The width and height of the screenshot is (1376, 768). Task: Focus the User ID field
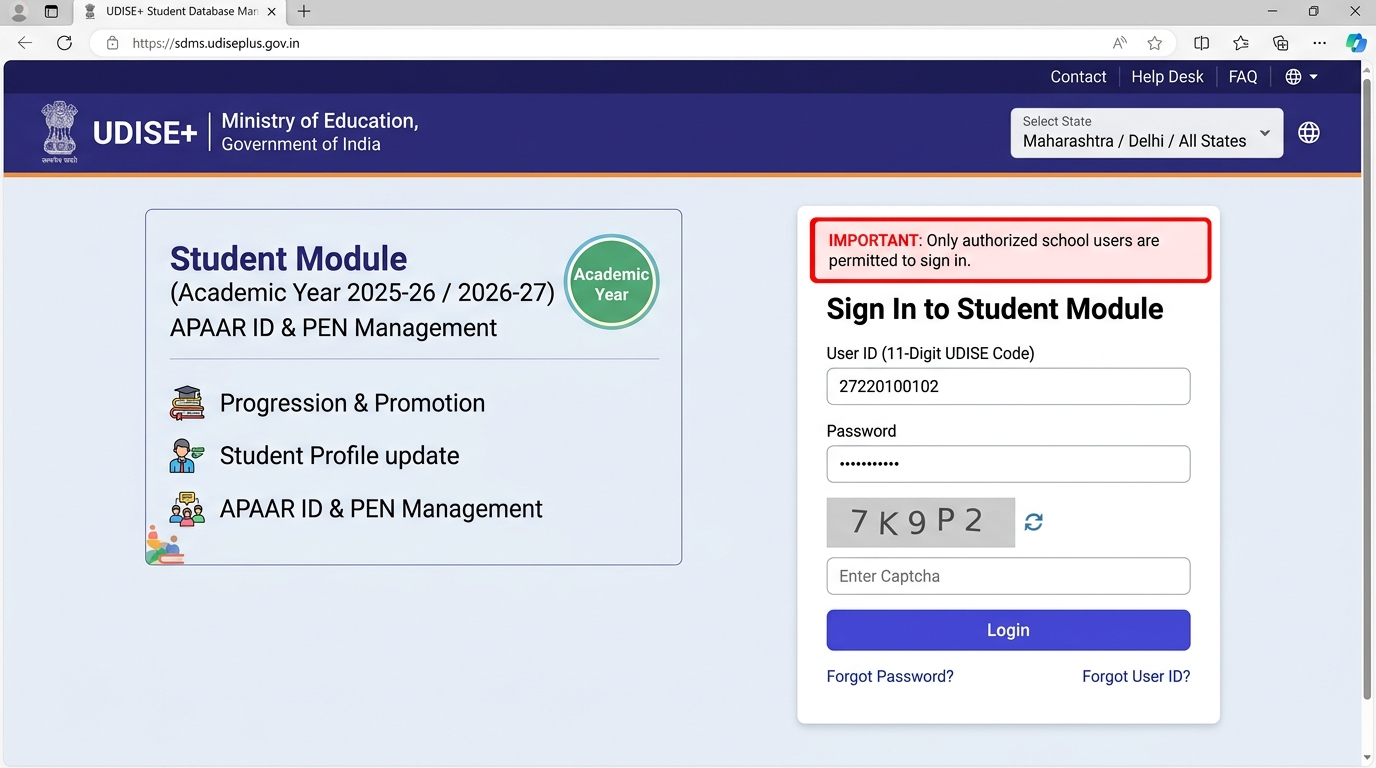click(x=1008, y=387)
